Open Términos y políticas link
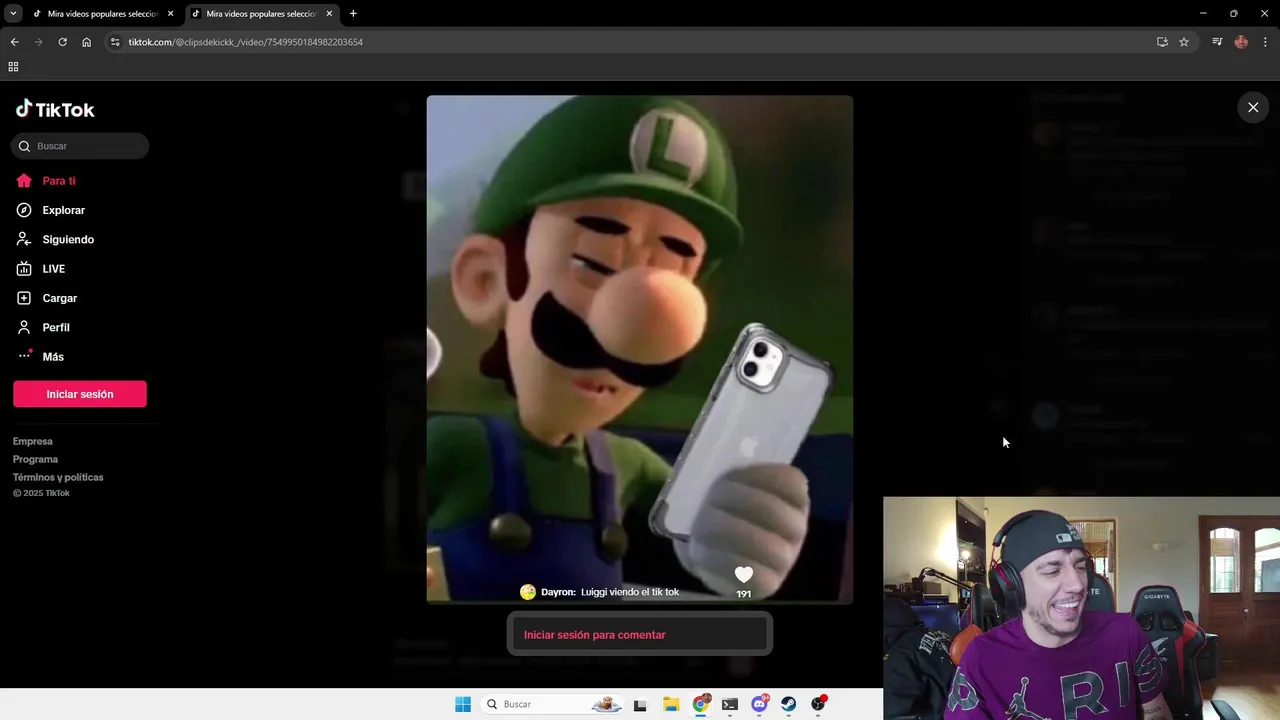The image size is (1280, 720). [58, 477]
